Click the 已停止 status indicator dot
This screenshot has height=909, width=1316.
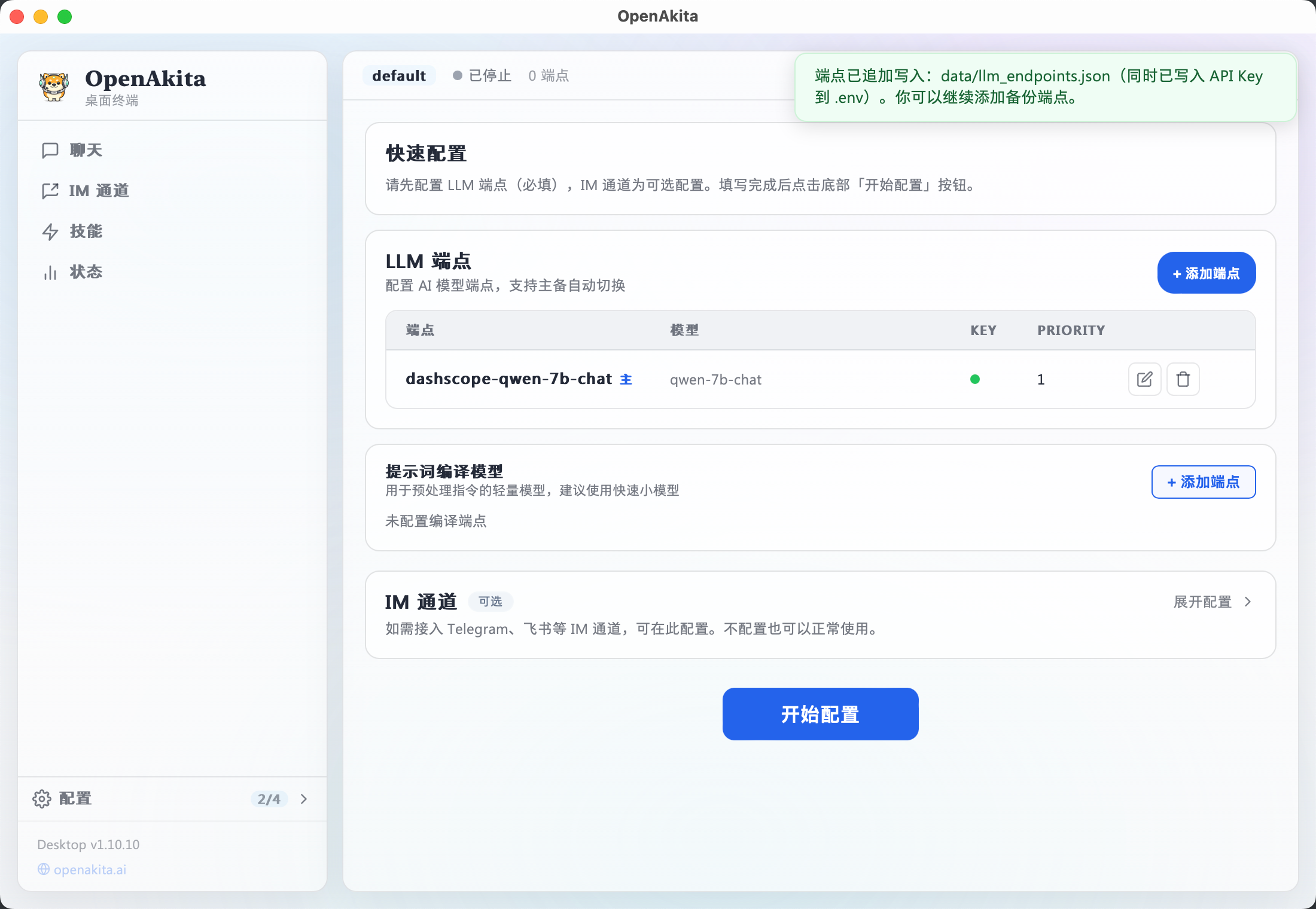tap(458, 75)
